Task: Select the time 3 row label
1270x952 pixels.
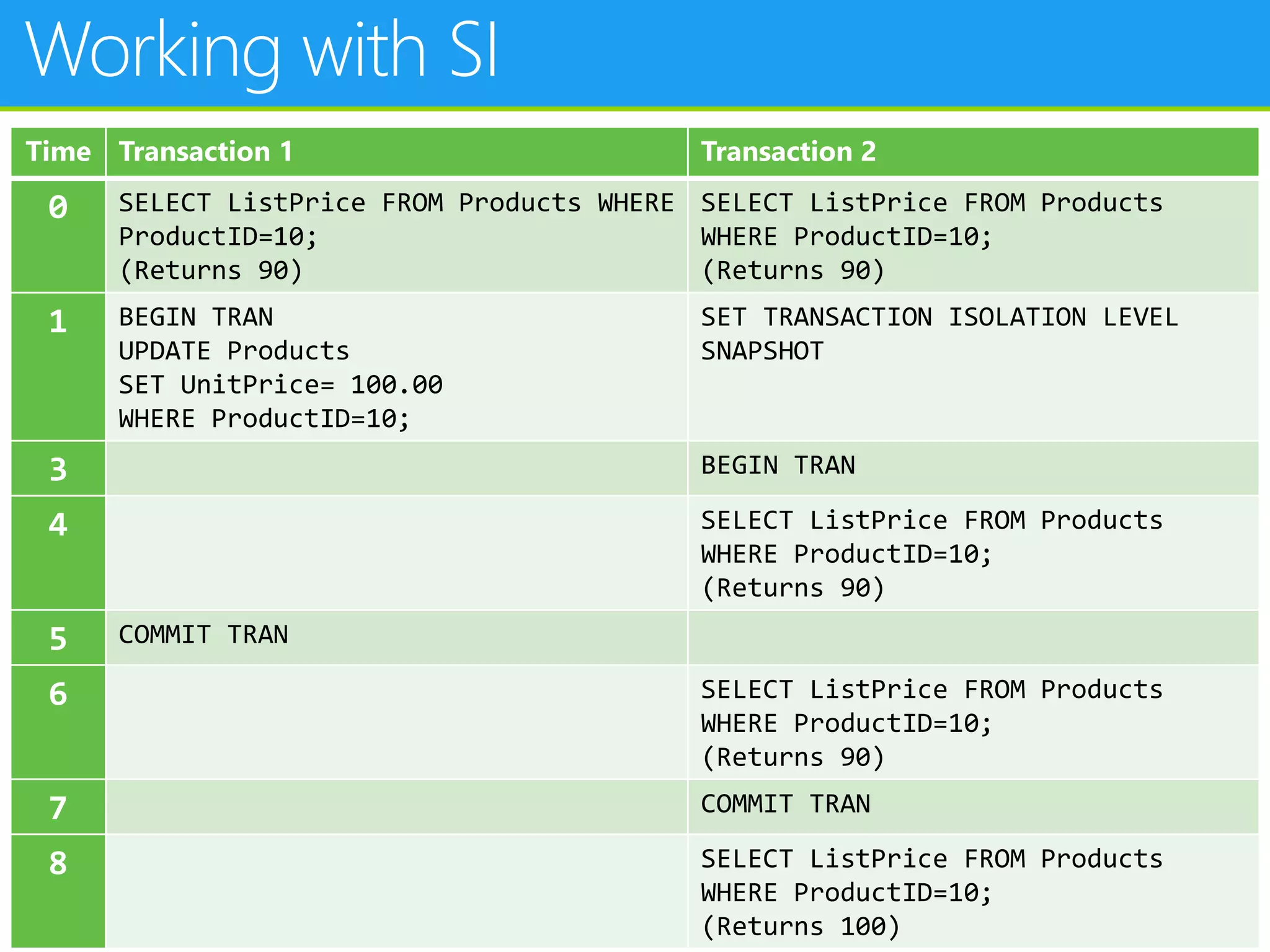Action: pos(58,469)
